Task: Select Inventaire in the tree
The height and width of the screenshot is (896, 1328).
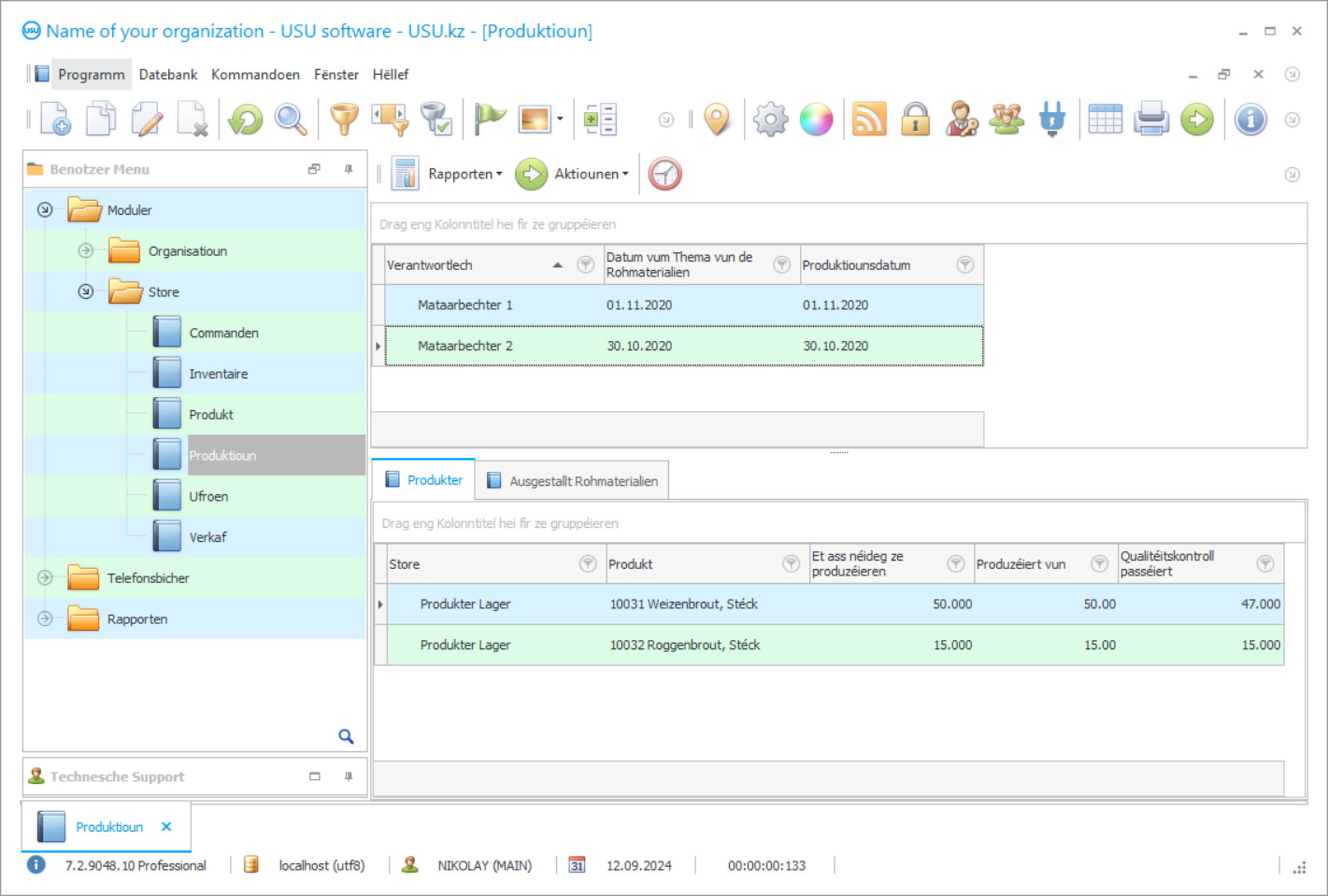Action: [x=219, y=374]
